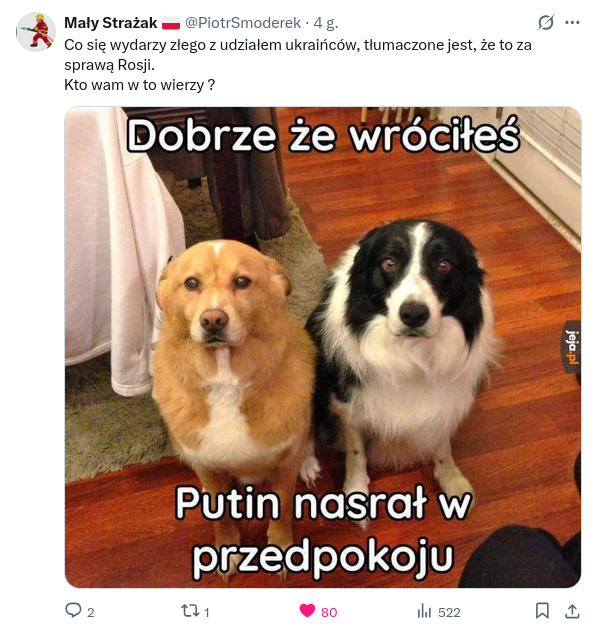Click the reply count 2
This screenshot has width=598, height=633.
click(x=90, y=612)
